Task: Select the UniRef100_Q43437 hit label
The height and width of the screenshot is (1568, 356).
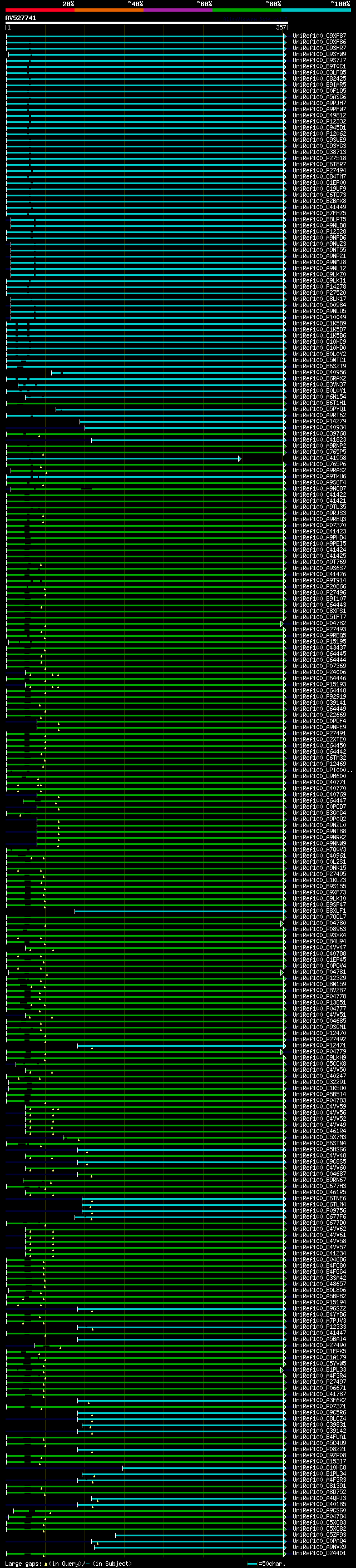Action: pyautogui.click(x=319, y=647)
